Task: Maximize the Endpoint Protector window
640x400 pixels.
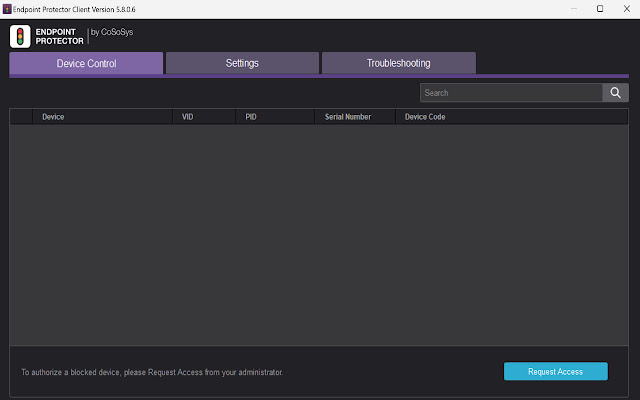Action: coord(600,9)
